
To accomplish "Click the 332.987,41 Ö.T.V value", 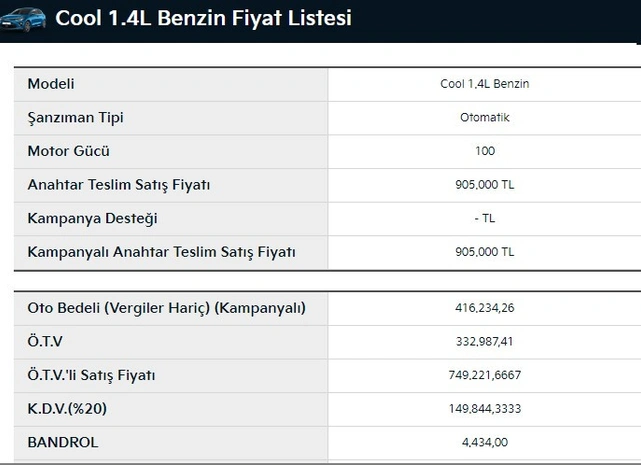I will (485, 341).
